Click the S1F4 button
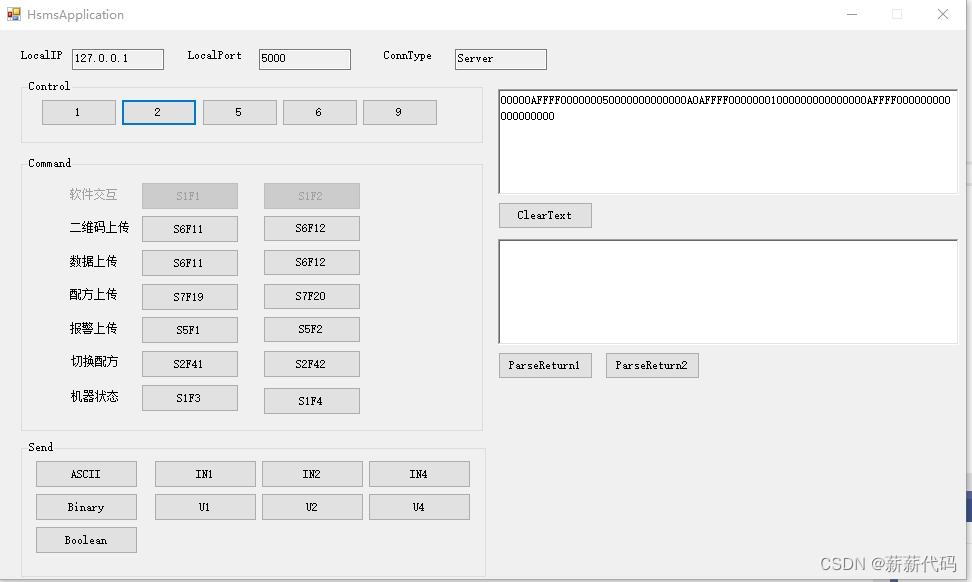 pos(312,401)
